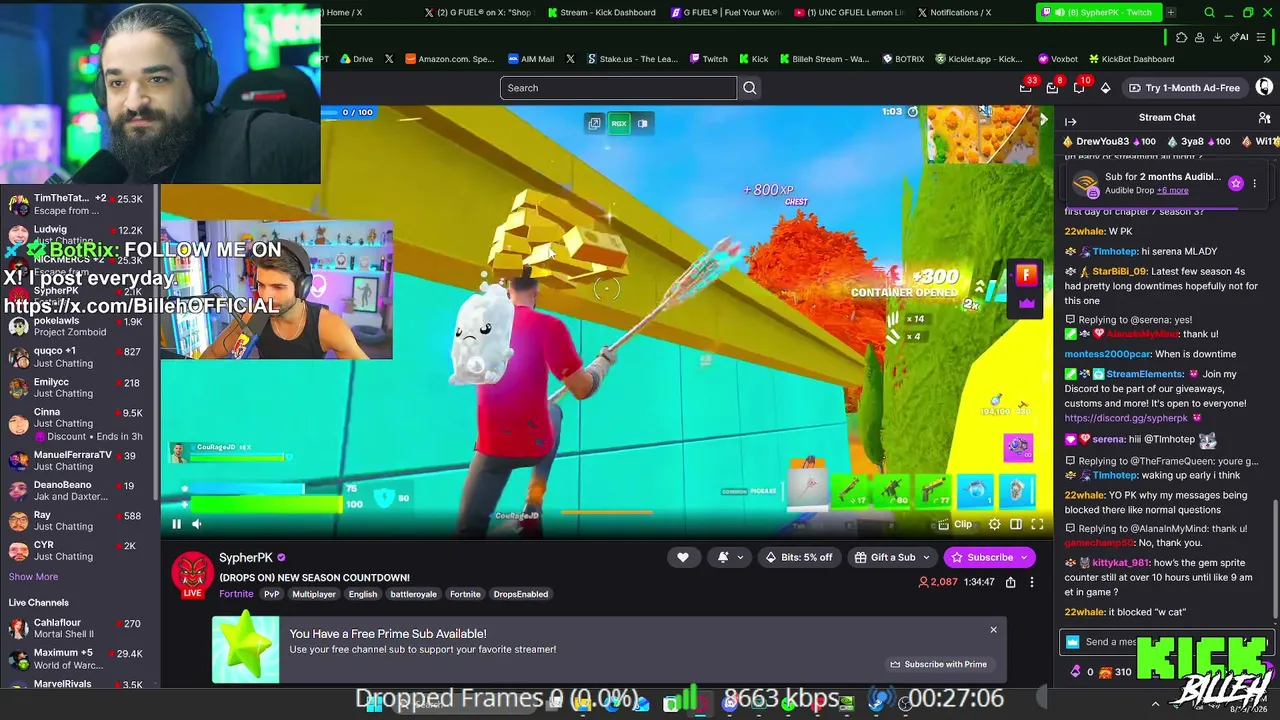Share the stream via share icon
The height and width of the screenshot is (720, 1280).
[x=1011, y=582]
